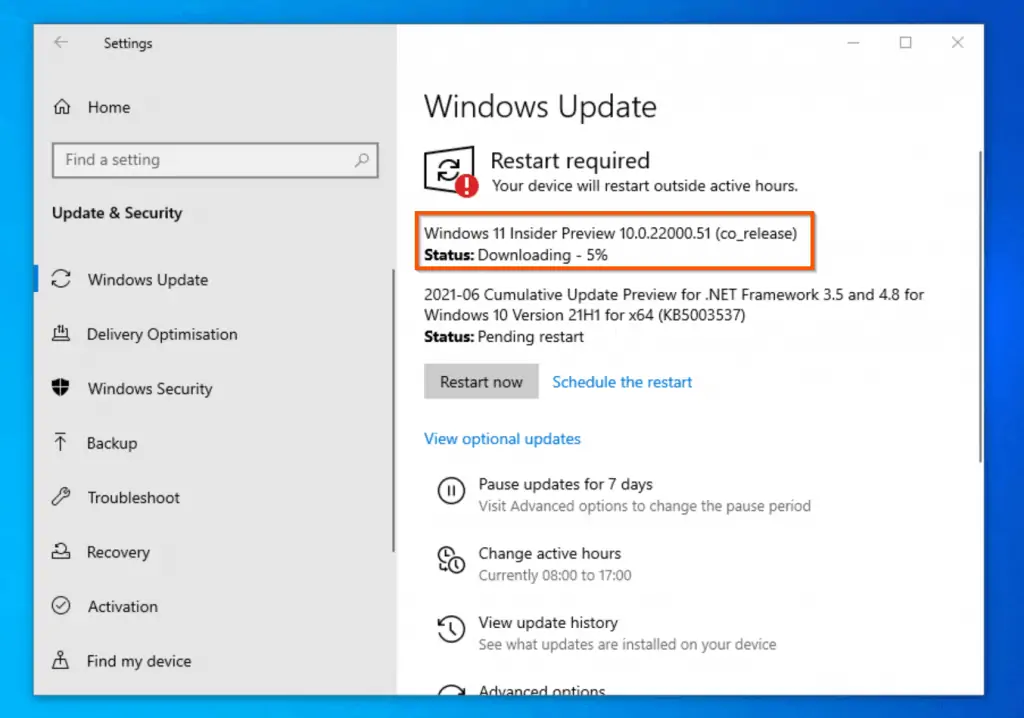Click the back arrow in Settings
Image resolution: width=1024 pixels, height=718 pixels.
point(61,42)
